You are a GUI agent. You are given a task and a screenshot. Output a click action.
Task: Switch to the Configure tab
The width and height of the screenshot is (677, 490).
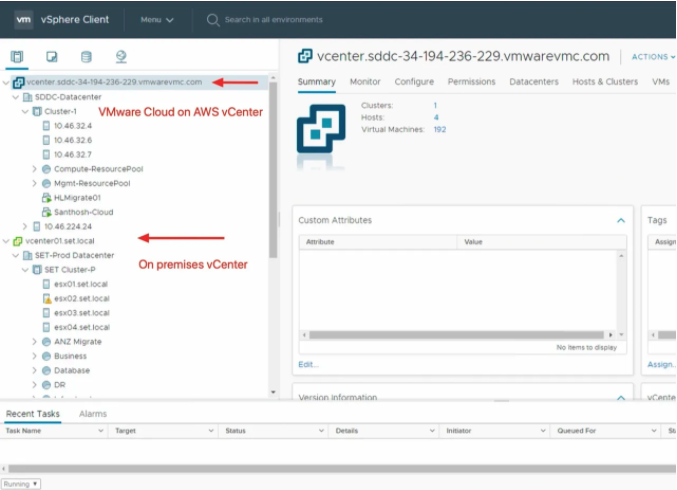point(414,82)
